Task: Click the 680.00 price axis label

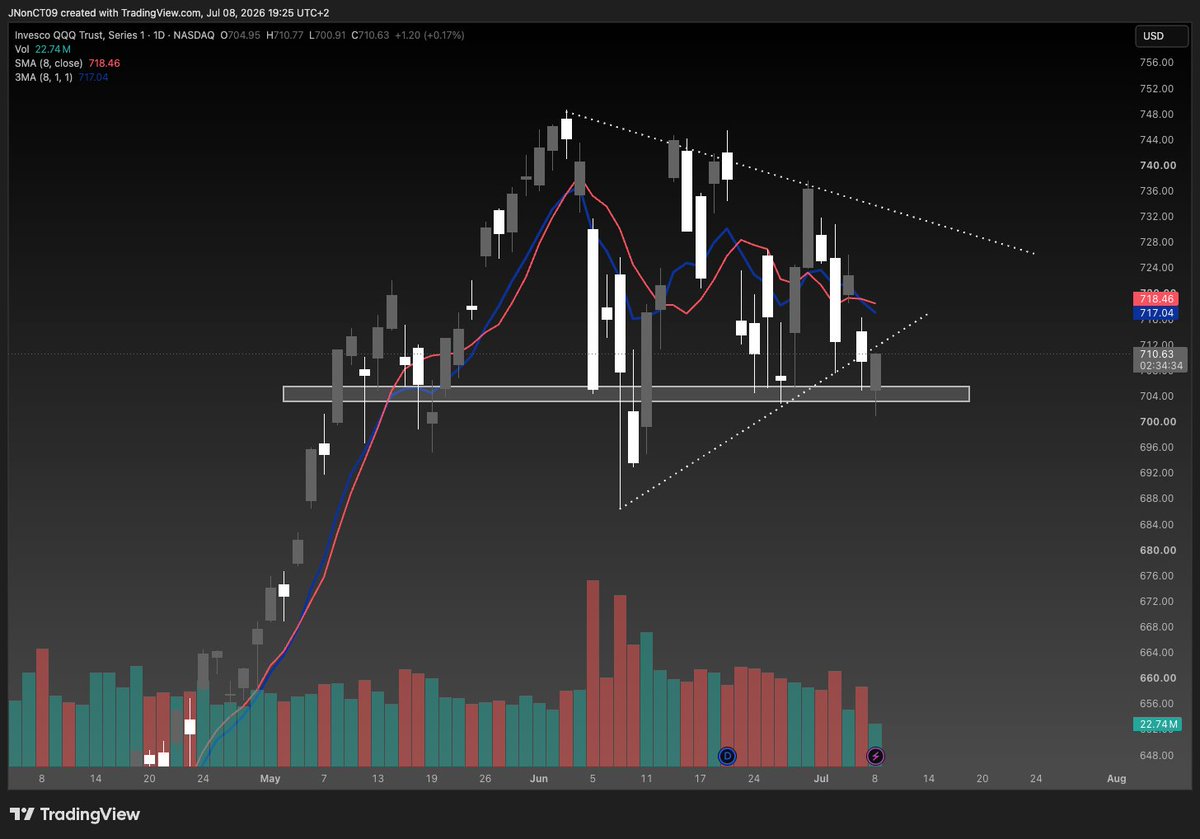Action: pos(1157,550)
